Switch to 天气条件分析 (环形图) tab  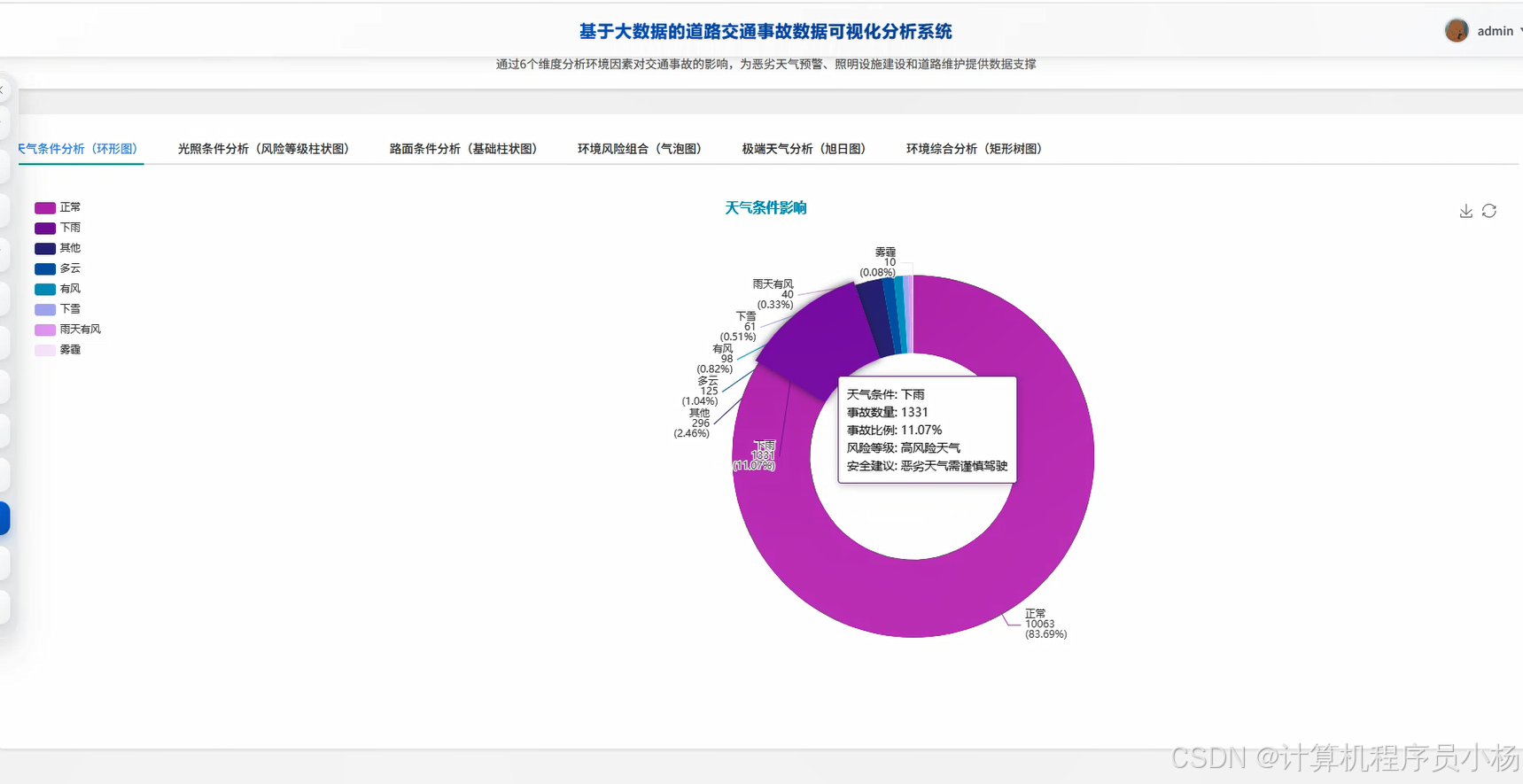(78, 149)
